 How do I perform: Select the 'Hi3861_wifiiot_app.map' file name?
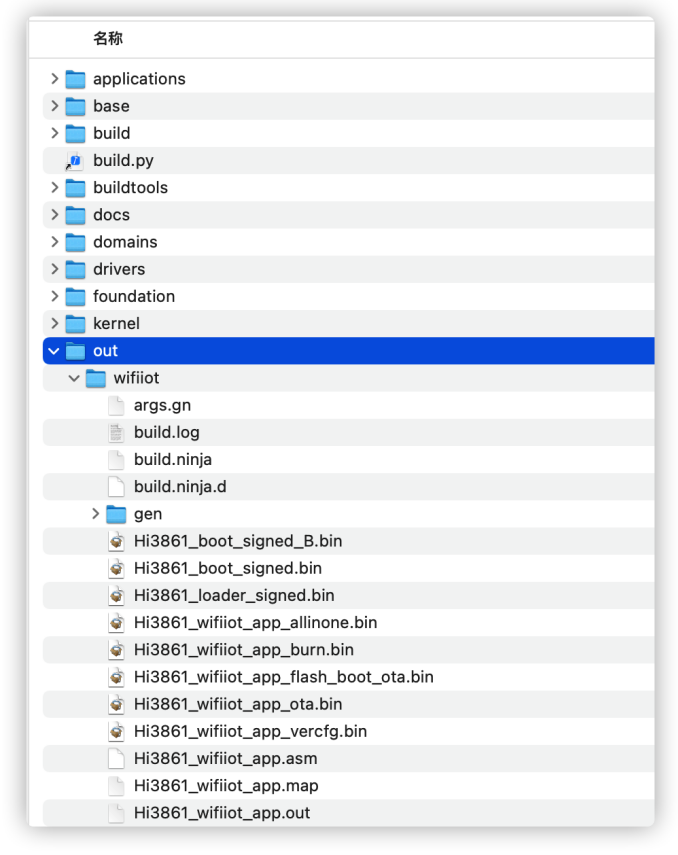pyautogui.click(x=226, y=786)
